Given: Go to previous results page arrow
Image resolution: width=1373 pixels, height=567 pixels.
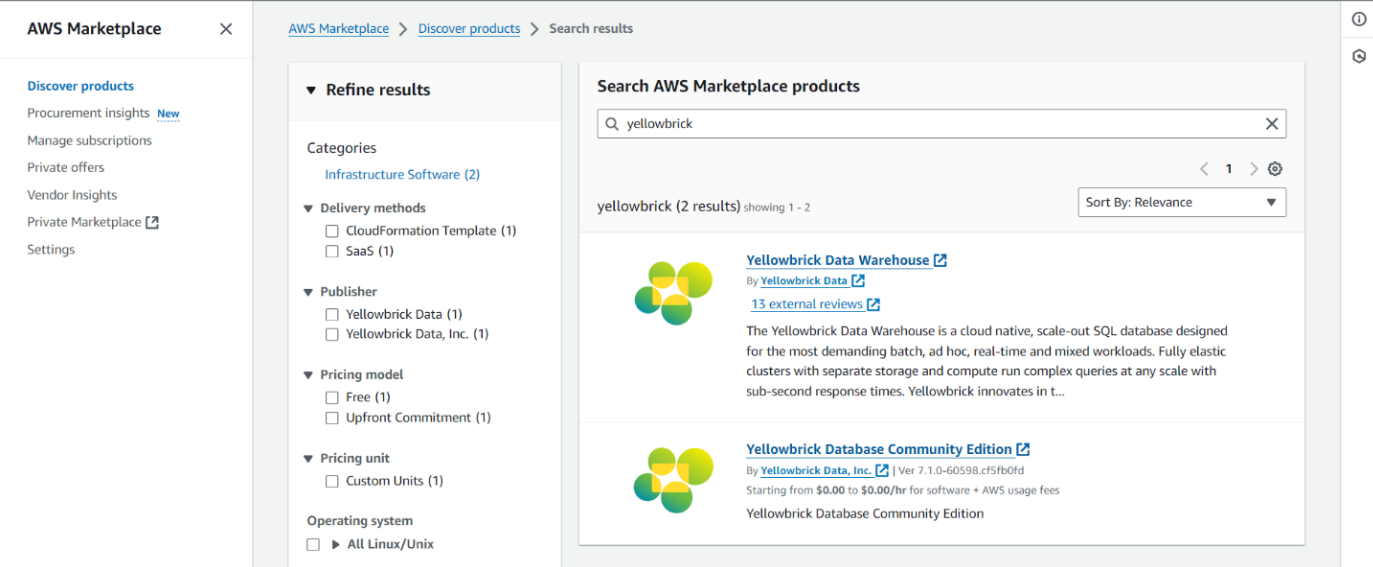Looking at the screenshot, I should click(1204, 169).
